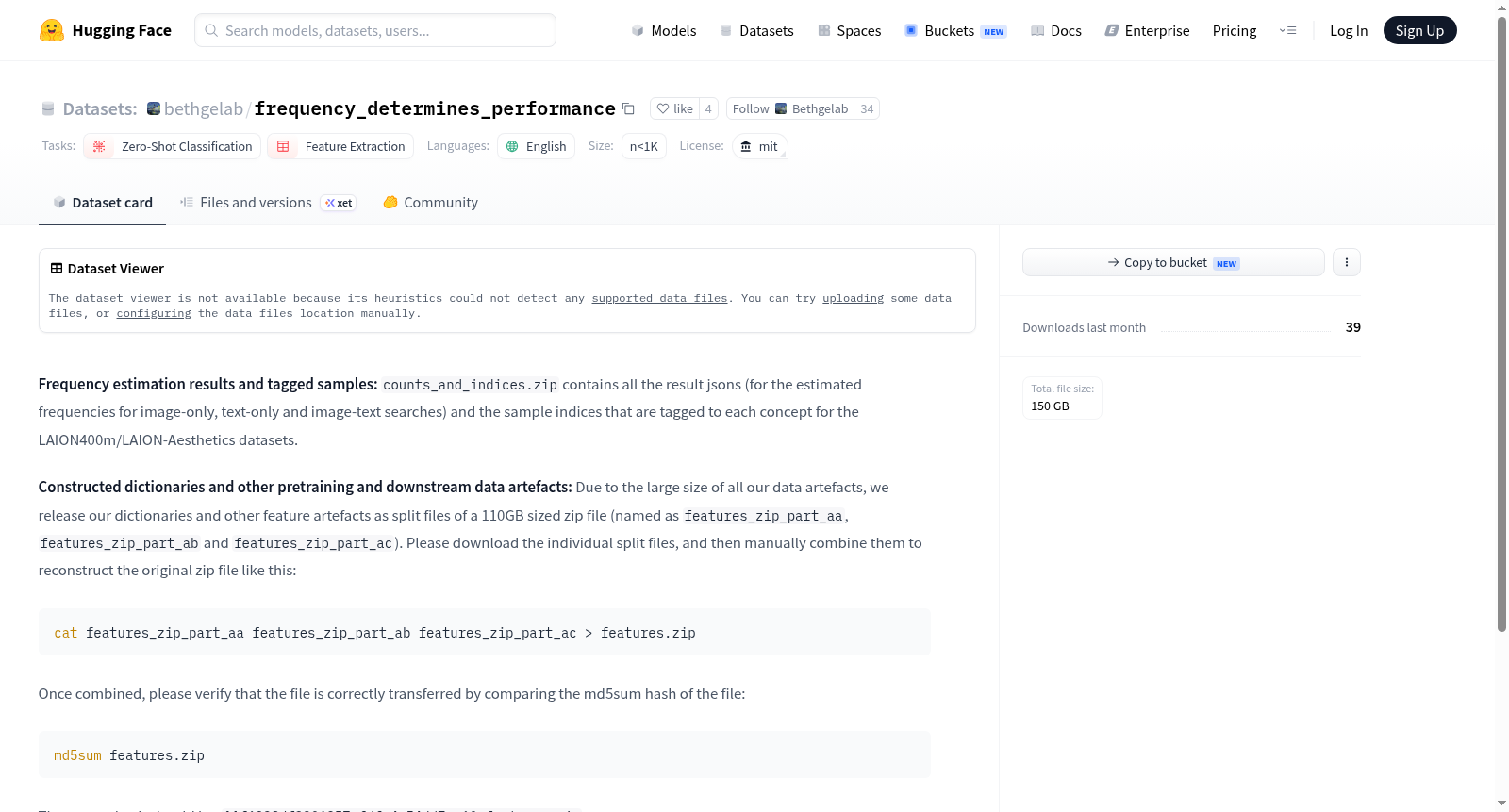The height and width of the screenshot is (812, 1509).
Task: Open the configuring link
Action: tap(154, 313)
